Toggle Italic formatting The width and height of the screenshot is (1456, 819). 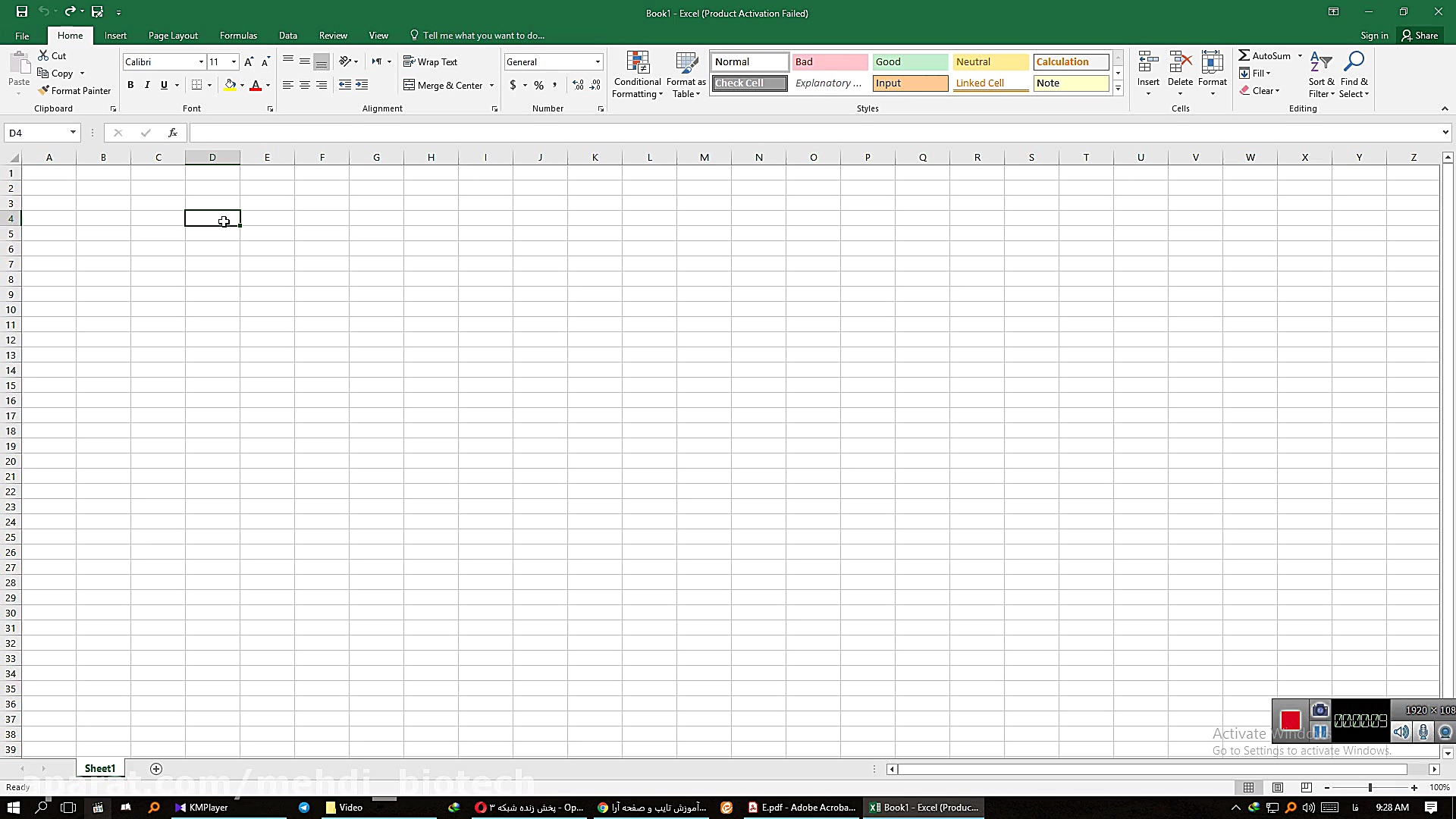pos(147,85)
